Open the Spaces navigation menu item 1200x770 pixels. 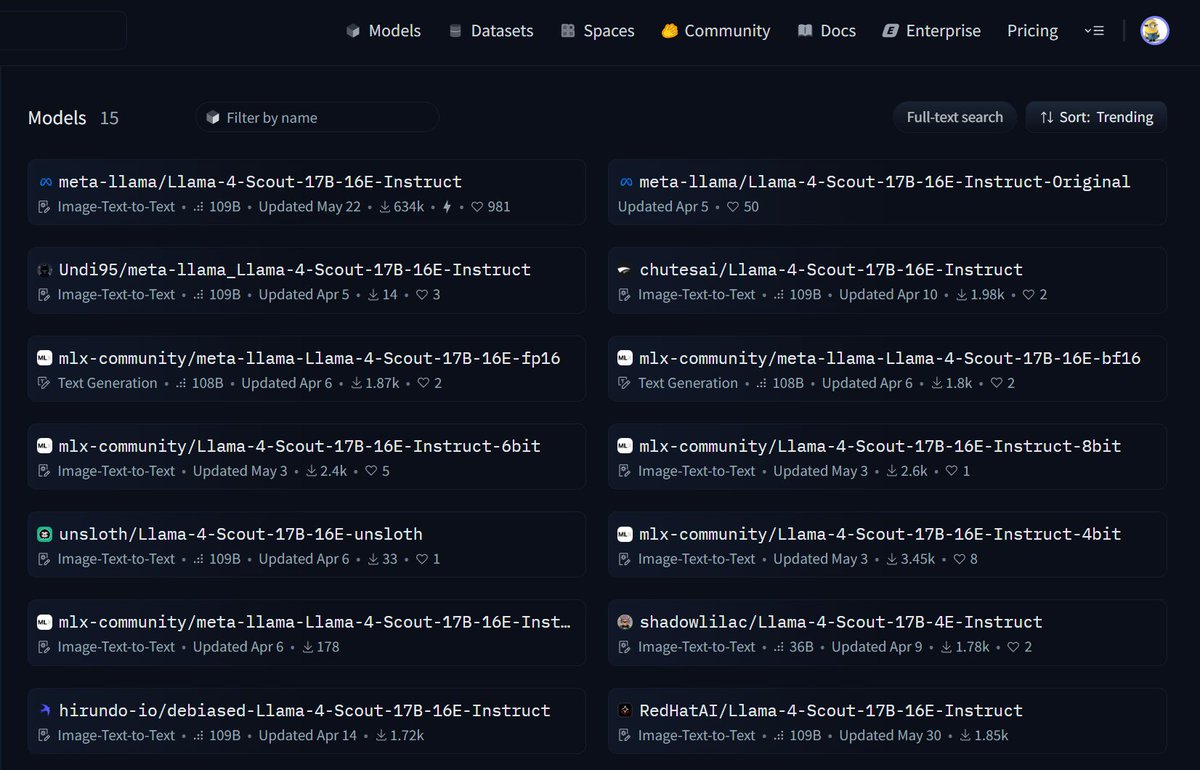(597, 31)
